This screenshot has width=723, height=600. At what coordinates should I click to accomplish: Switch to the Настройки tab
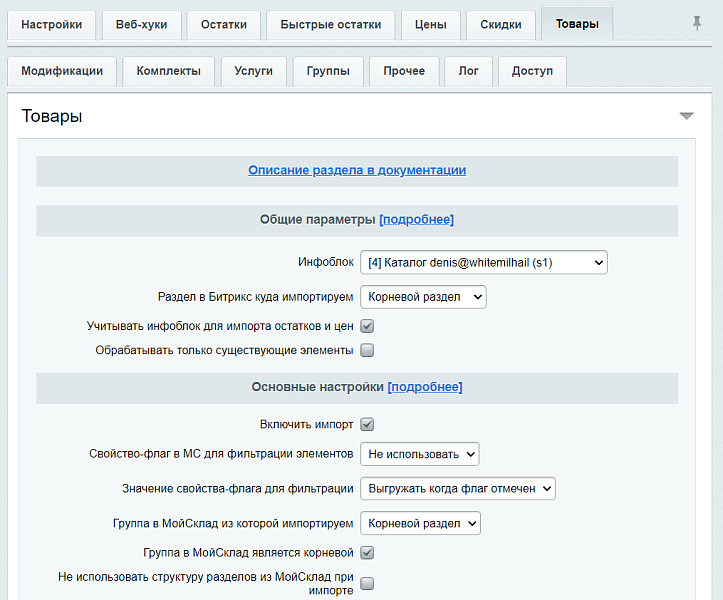click(x=52, y=25)
